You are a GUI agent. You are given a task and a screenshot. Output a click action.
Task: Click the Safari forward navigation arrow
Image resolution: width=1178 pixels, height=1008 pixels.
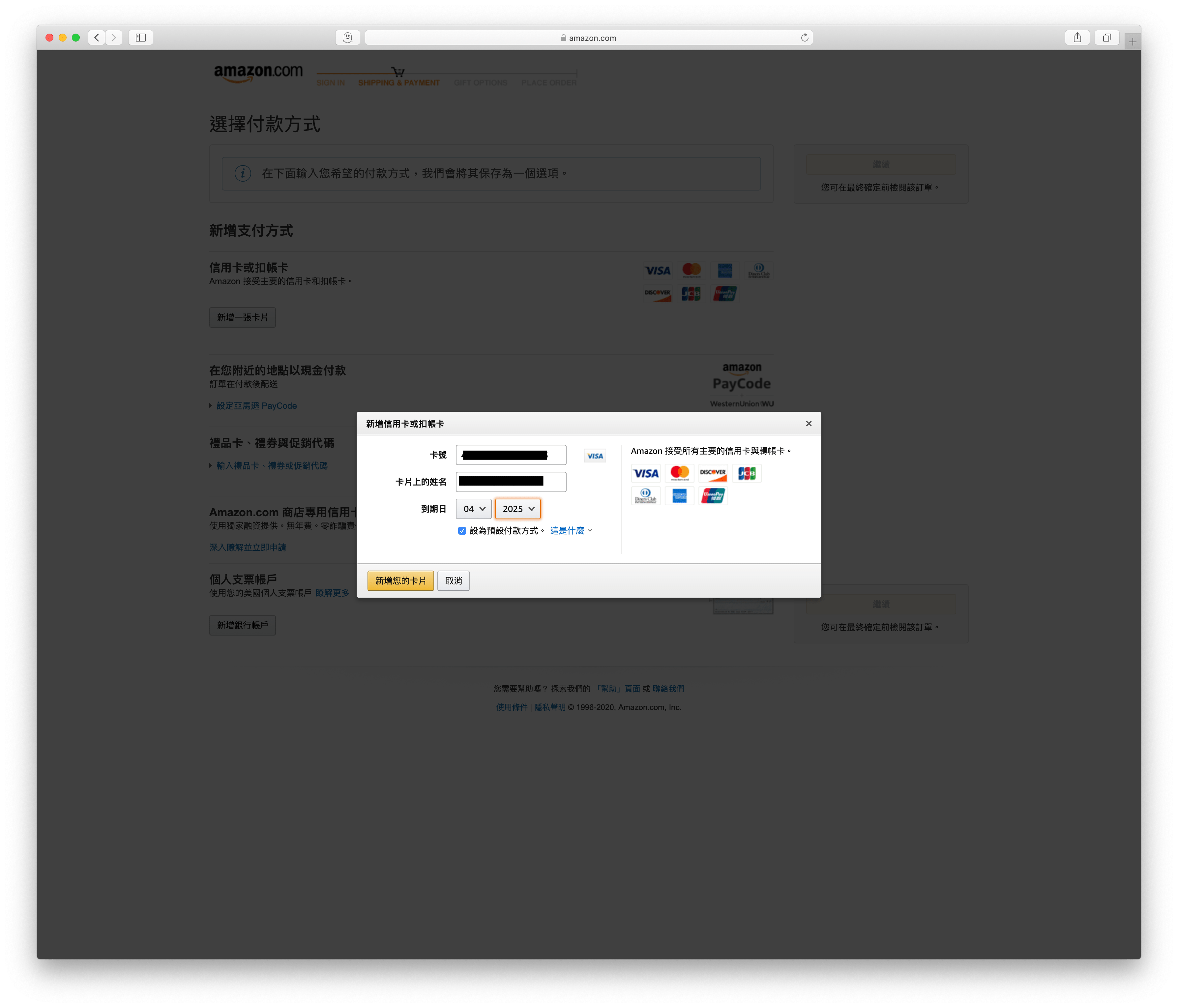(x=114, y=38)
